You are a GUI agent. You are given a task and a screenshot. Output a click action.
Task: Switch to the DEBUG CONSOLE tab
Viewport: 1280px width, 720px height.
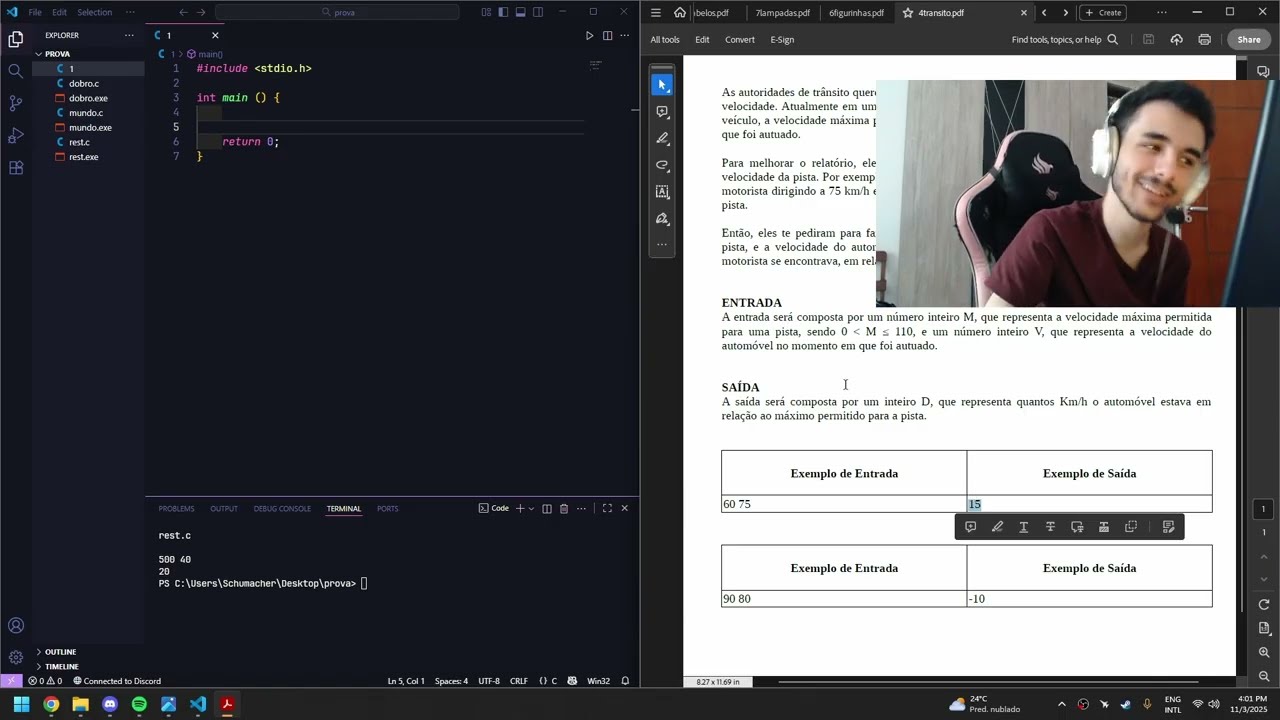[282, 509]
